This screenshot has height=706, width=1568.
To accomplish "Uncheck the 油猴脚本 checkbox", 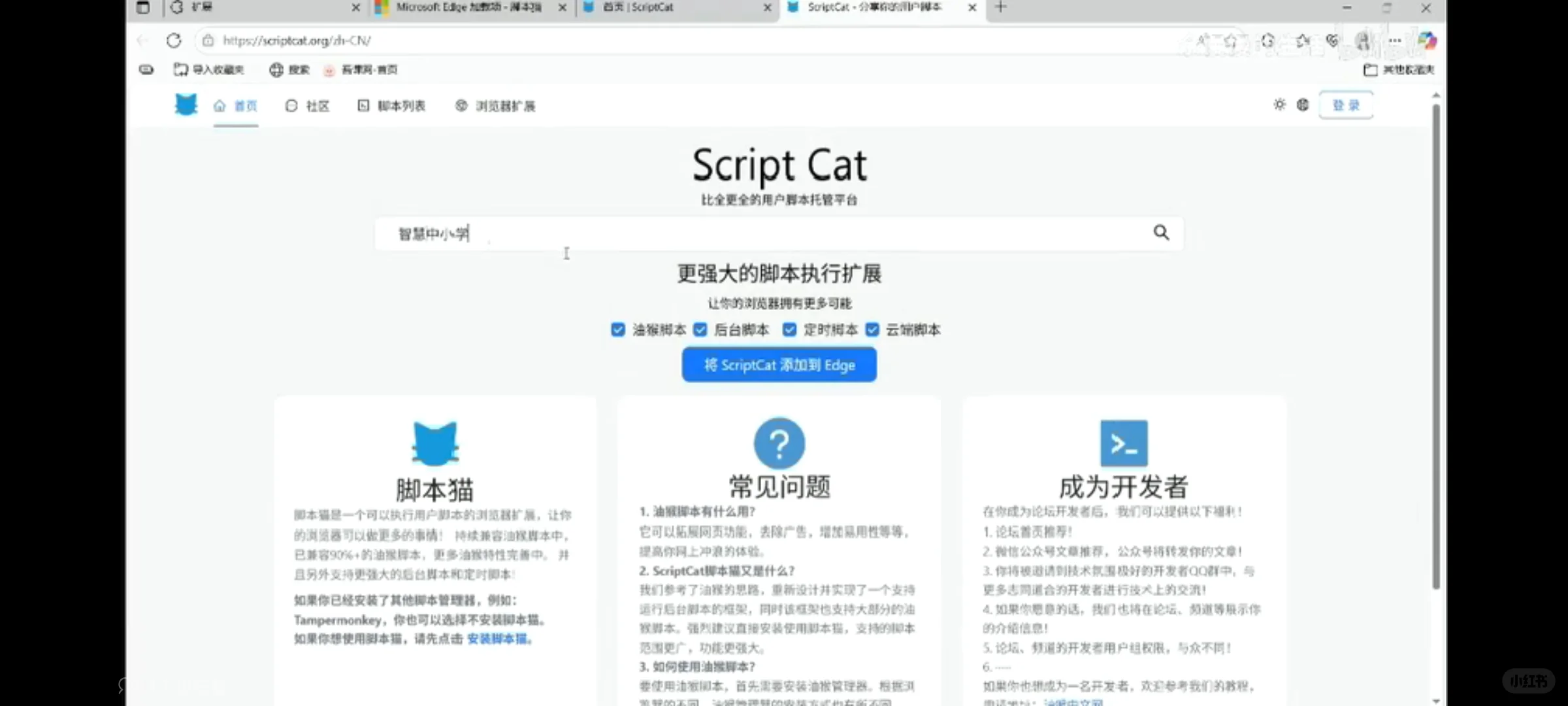I will coord(617,329).
